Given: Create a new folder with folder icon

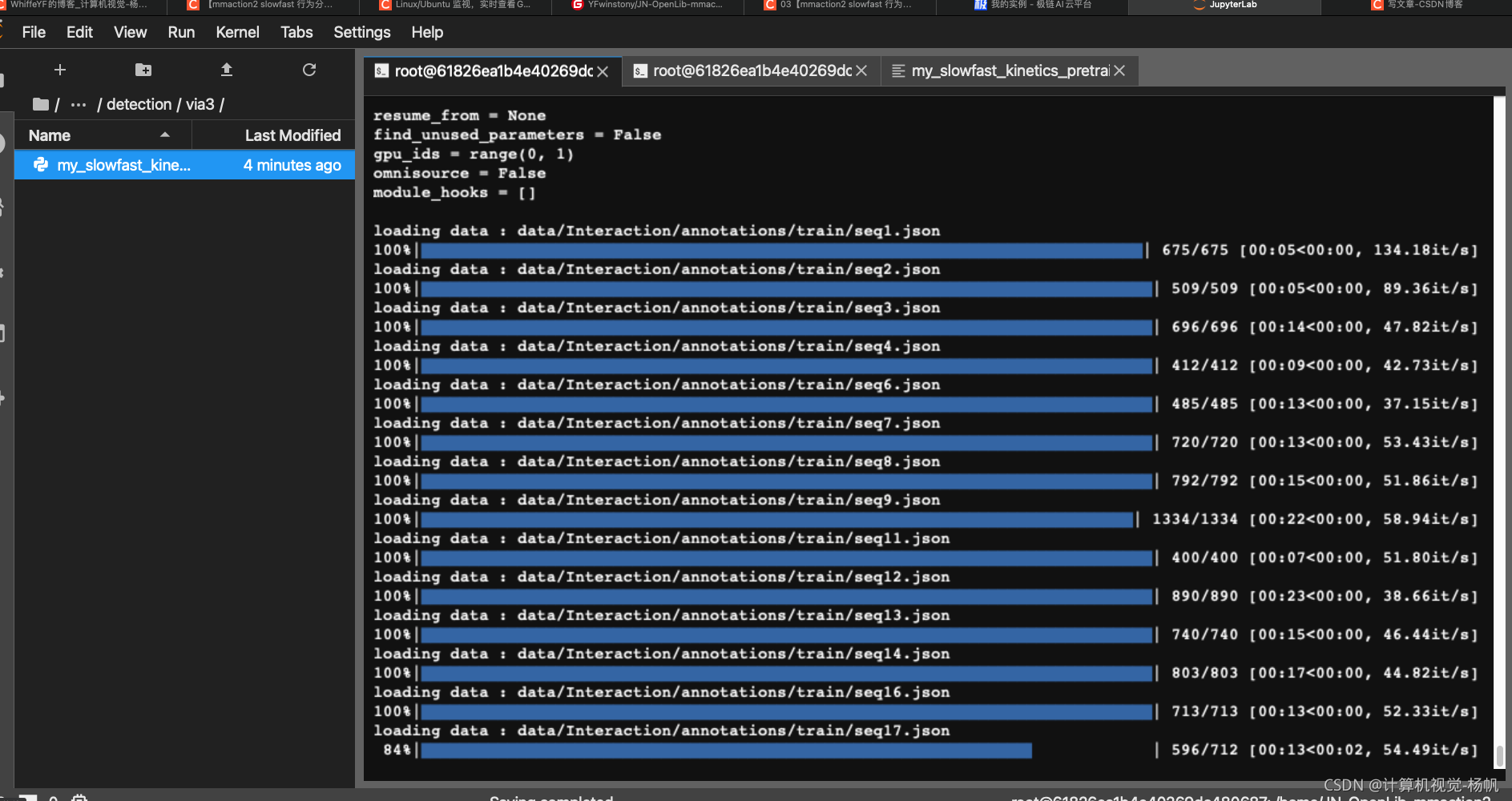Looking at the screenshot, I should click(143, 70).
